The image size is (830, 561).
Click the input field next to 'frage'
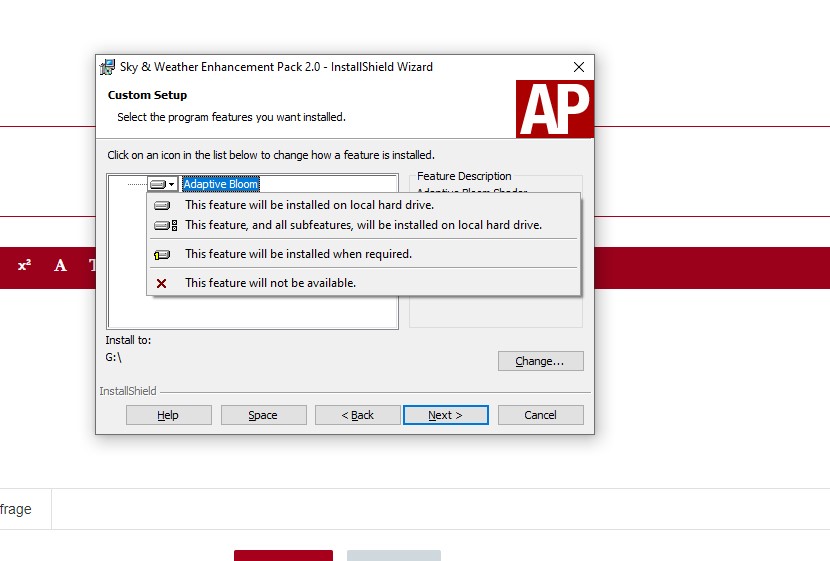coord(440,509)
